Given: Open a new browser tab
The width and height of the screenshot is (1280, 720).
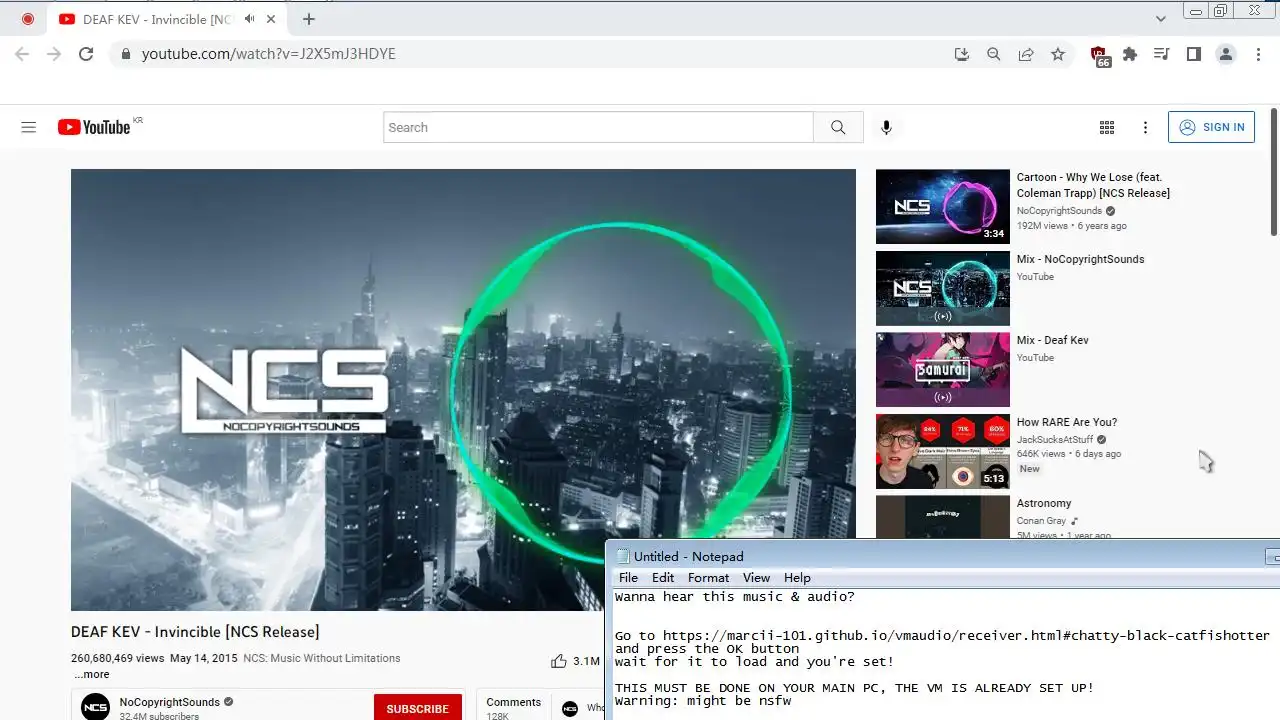Looking at the screenshot, I should pos(309,19).
